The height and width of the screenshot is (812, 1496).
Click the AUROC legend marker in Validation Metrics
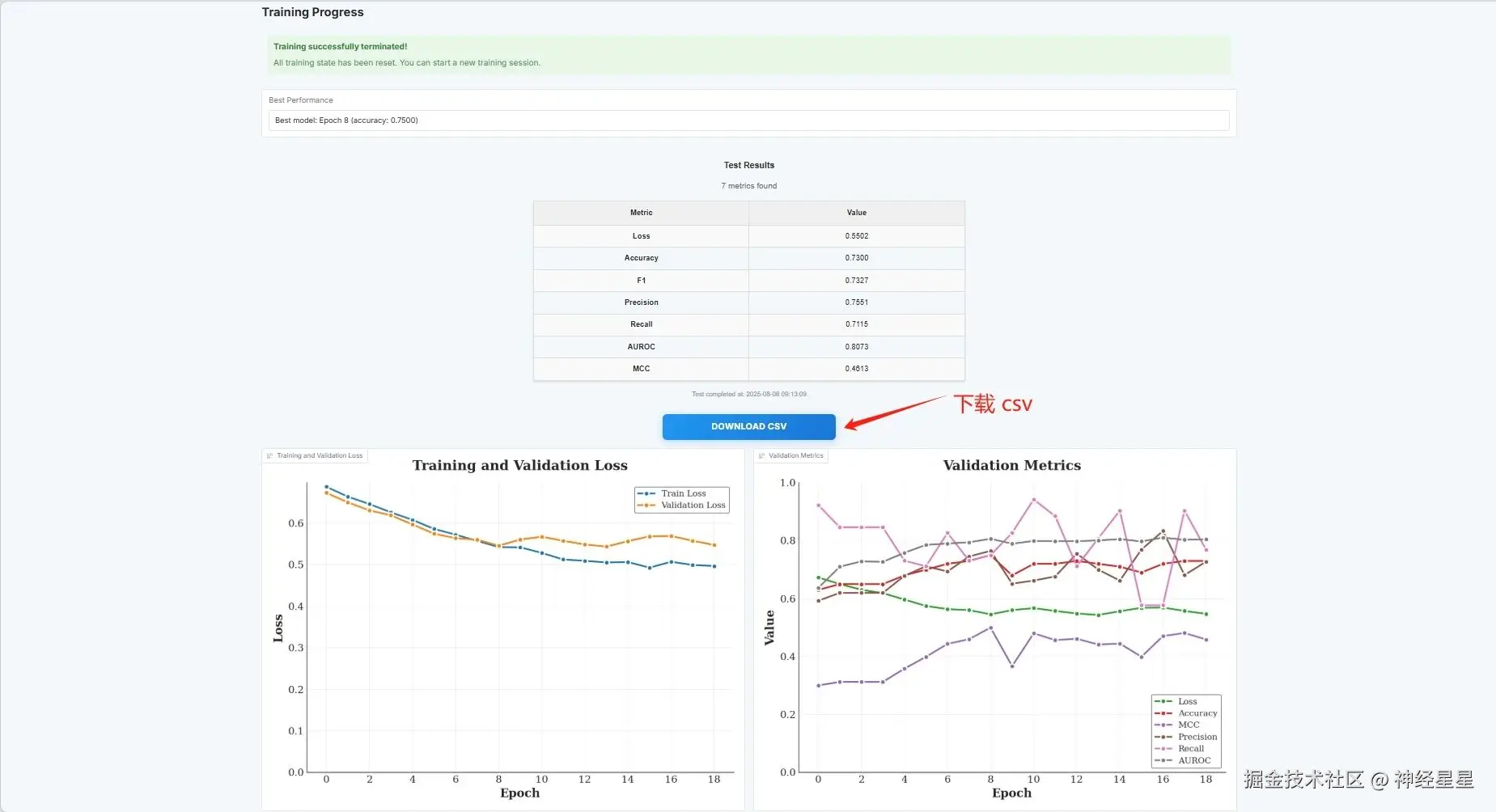1163,761
